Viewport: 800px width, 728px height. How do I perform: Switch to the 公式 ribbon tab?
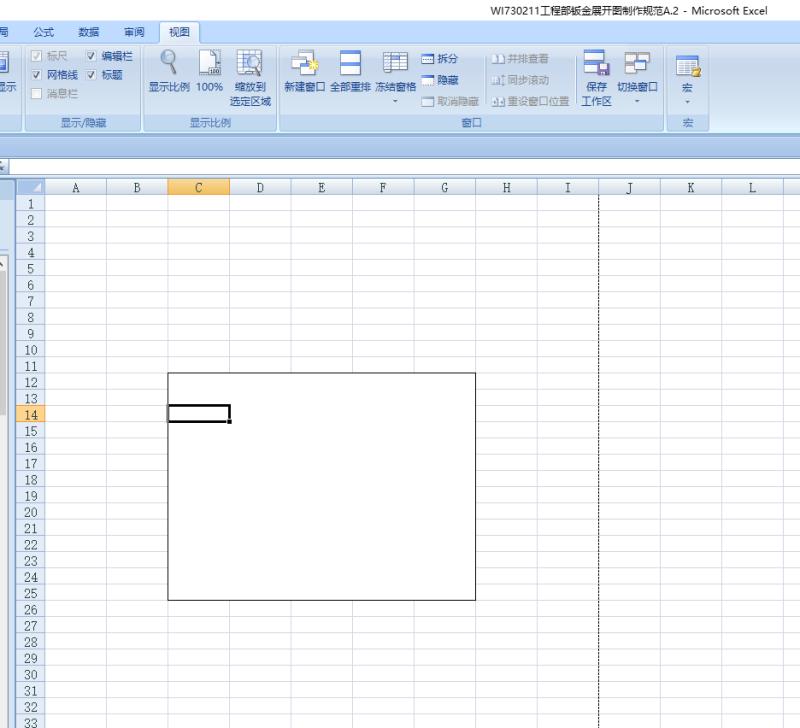pyautogui.click(x=43, y=32)
